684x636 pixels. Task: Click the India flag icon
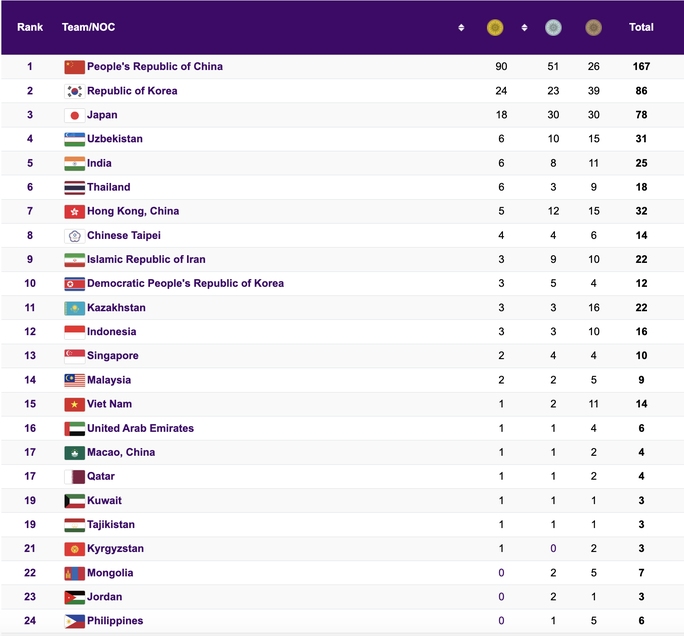[74, 163]
